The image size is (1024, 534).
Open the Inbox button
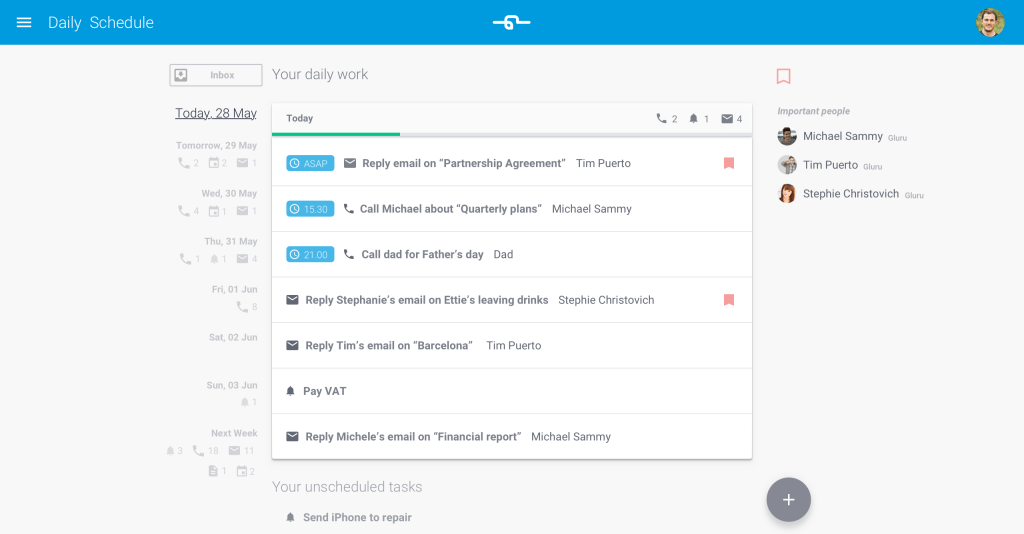pos(216,75)
